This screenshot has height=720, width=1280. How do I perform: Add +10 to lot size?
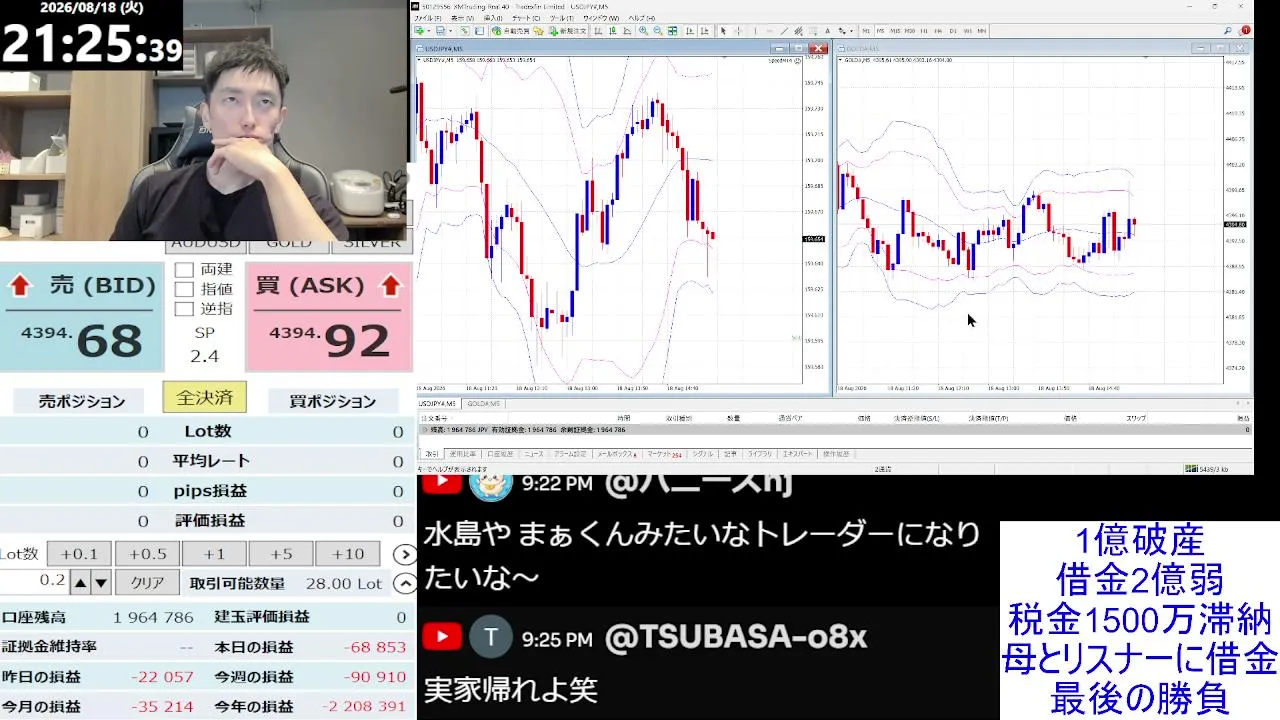click(x=348, y=554)
